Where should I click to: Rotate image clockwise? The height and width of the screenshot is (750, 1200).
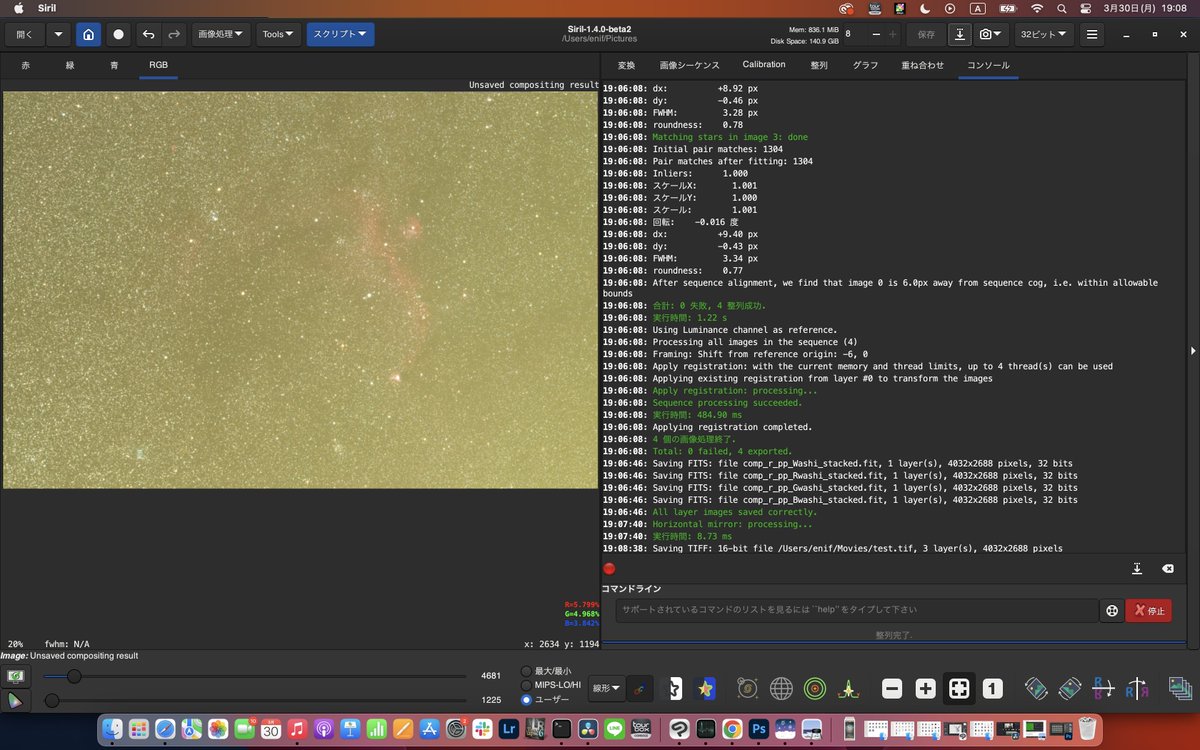[1070, 688]
